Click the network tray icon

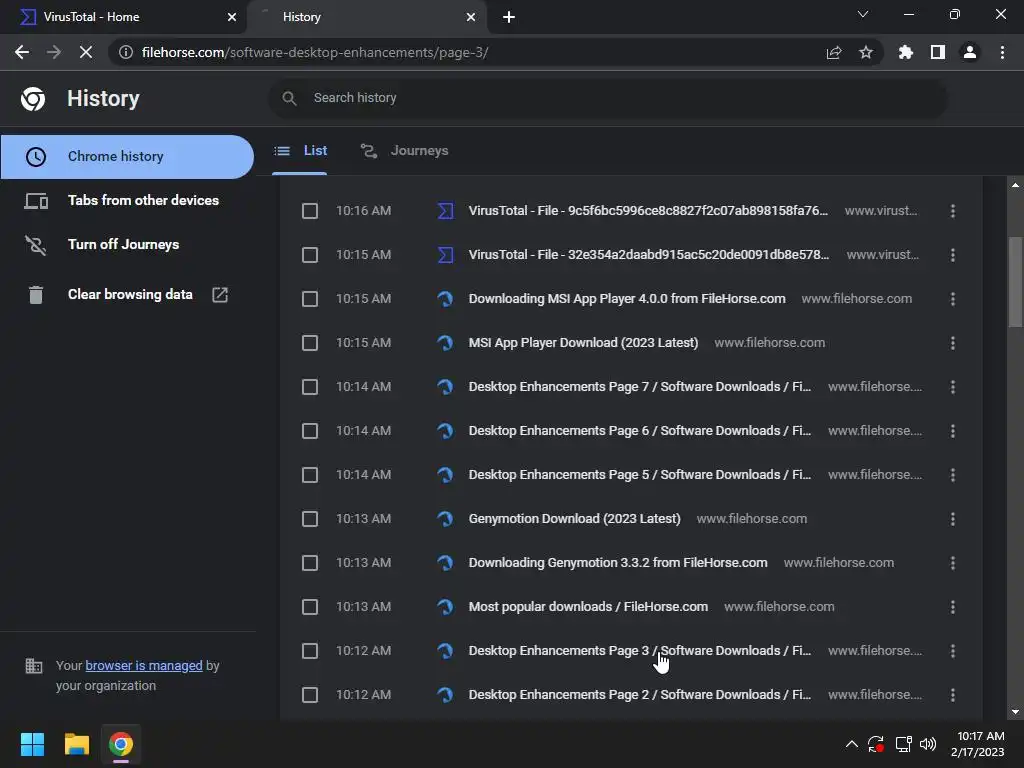point(903,744)
